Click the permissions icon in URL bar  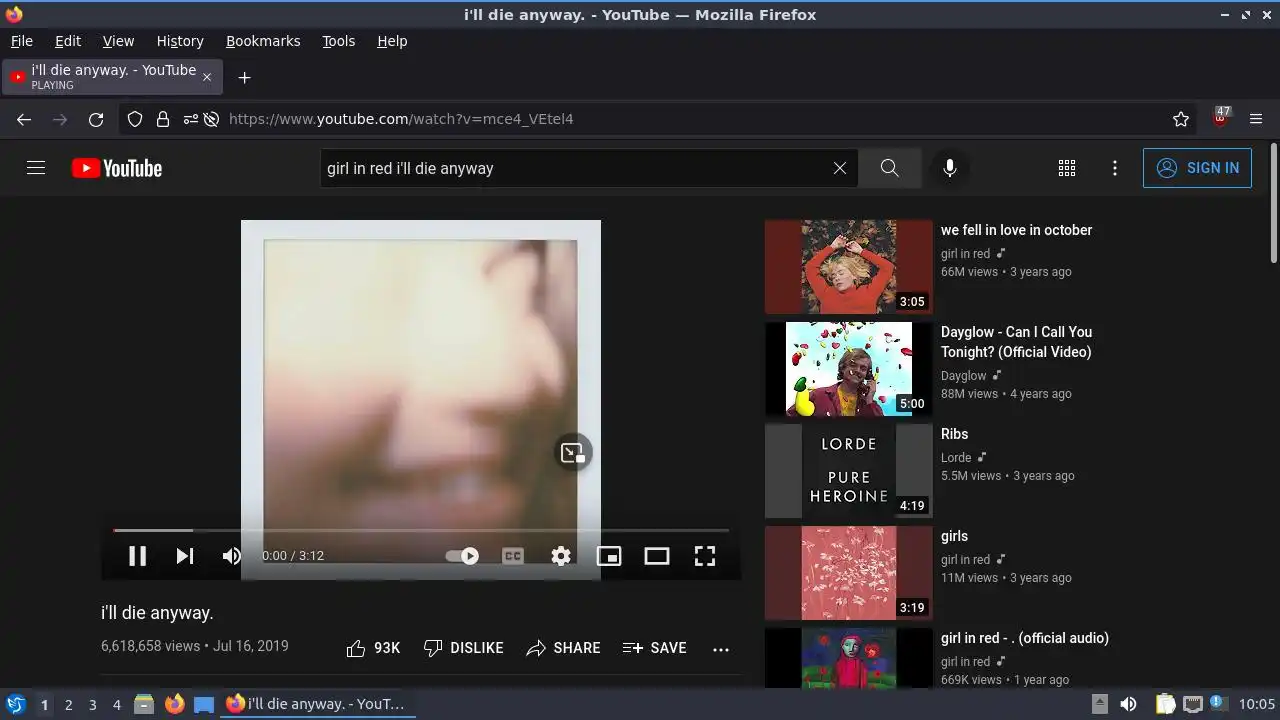(x=190, y=119)
